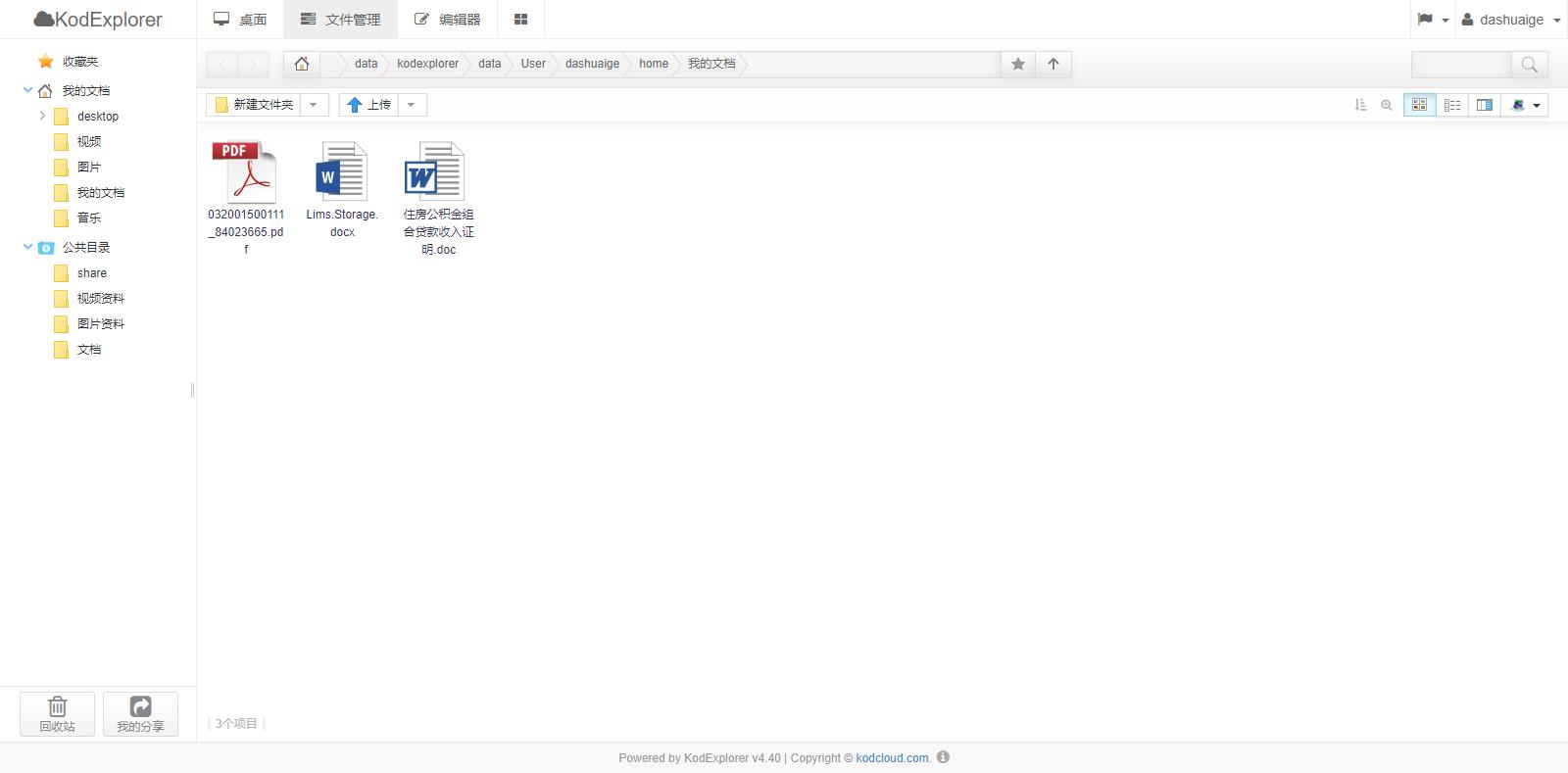
Task: Navigate to home in the breadcrumb
Action: 654,64
